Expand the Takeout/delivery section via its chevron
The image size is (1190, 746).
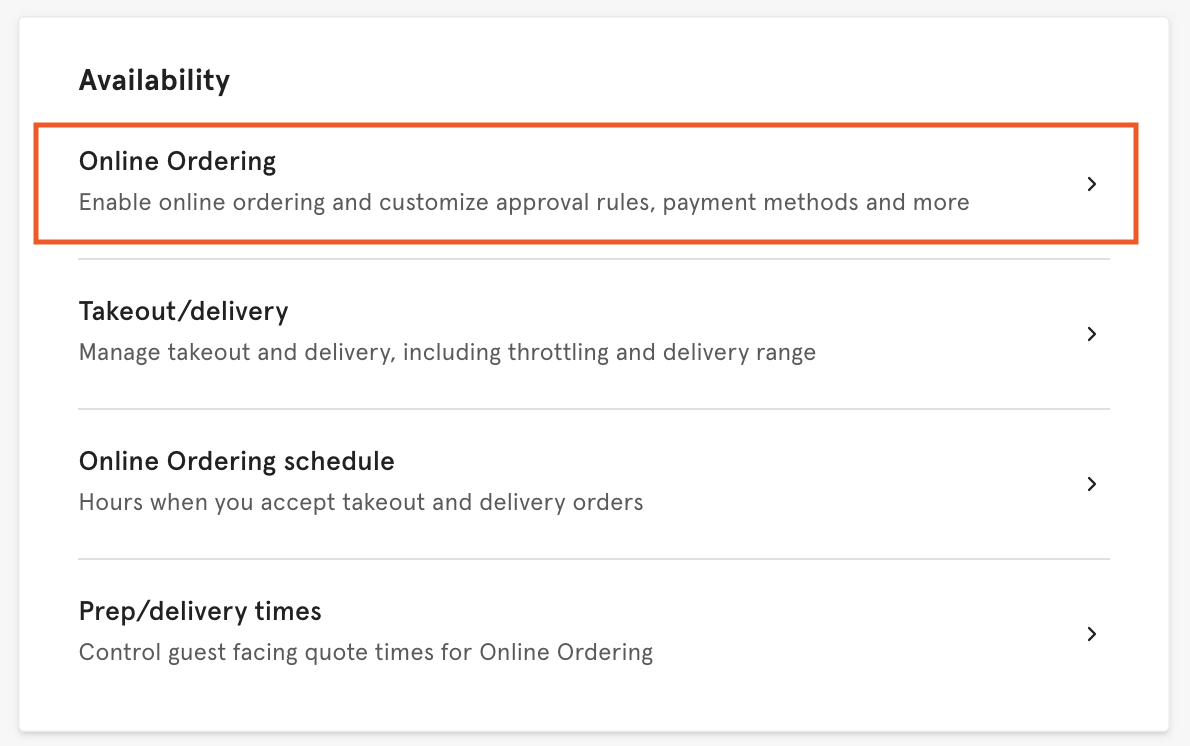(x=1092, y=334)
